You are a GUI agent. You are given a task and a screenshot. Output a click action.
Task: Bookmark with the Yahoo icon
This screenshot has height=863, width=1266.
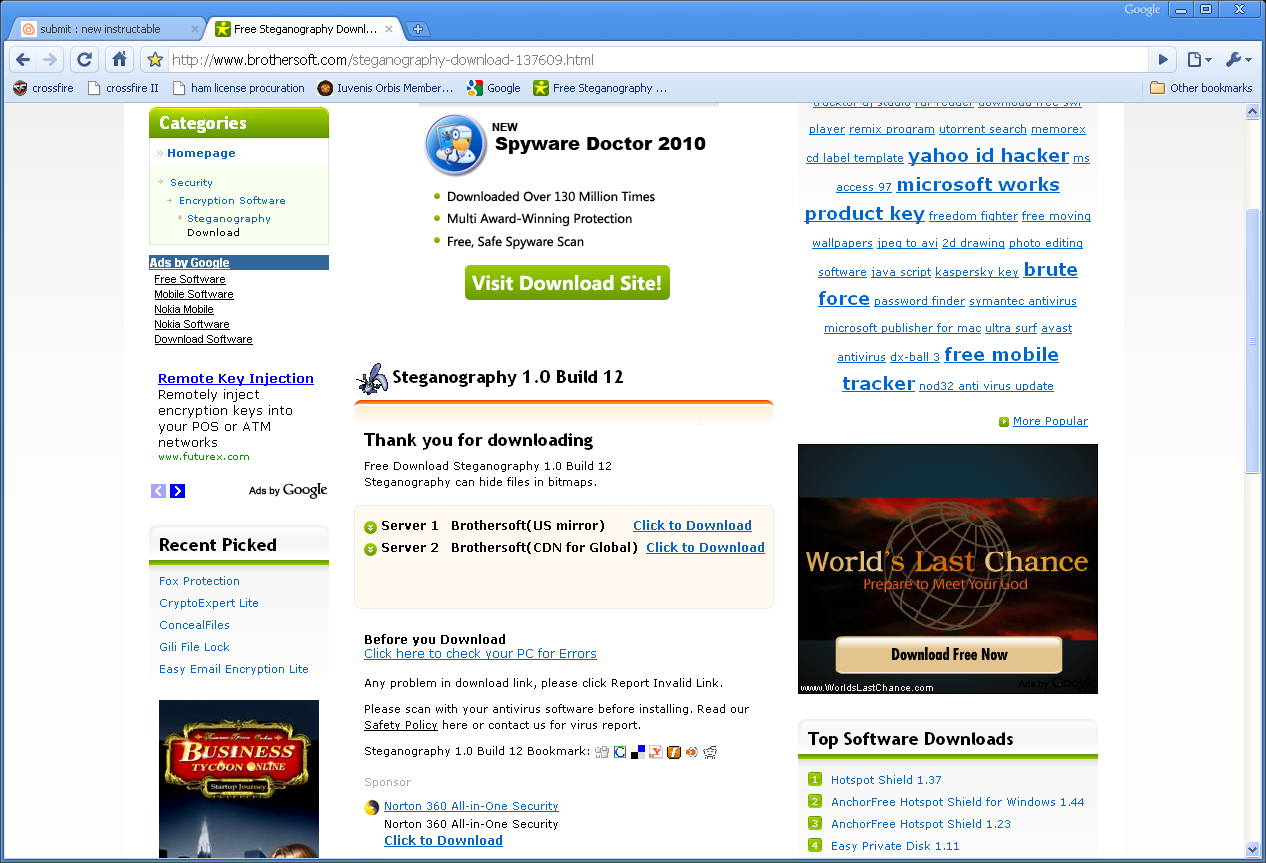pos(656,752)
